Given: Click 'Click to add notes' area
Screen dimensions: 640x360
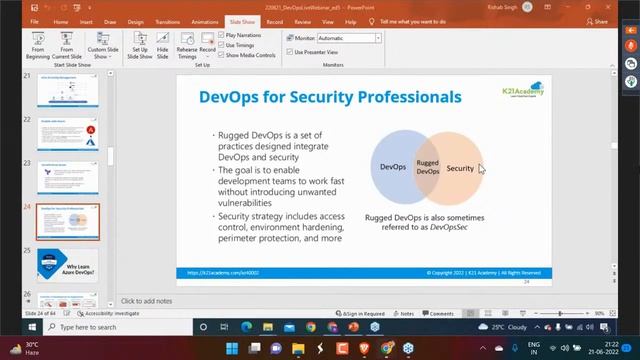Looking at the screenshot, I should coord(147,301).
